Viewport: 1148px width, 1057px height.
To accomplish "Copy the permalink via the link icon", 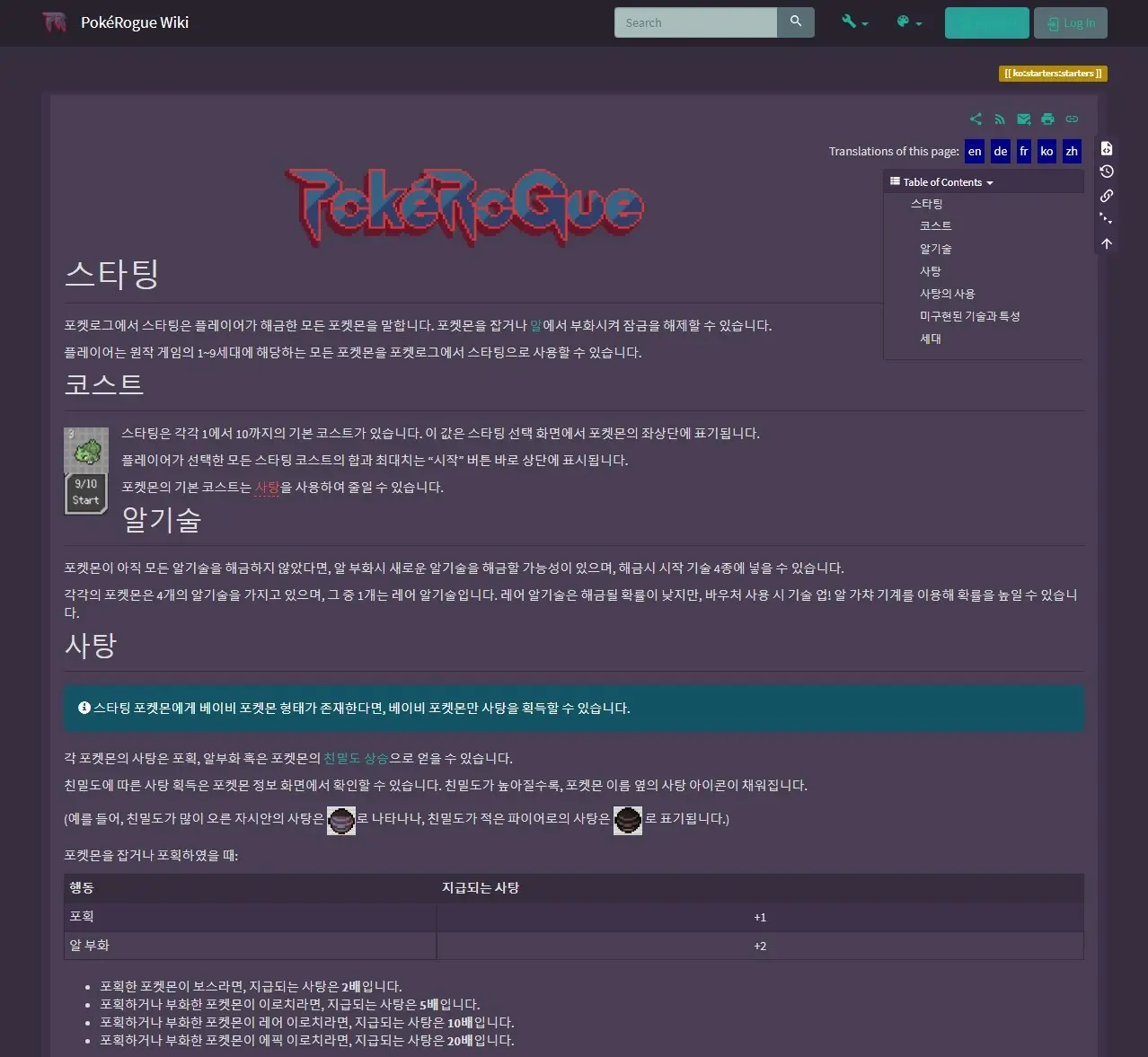I will tap(1071, 118).
